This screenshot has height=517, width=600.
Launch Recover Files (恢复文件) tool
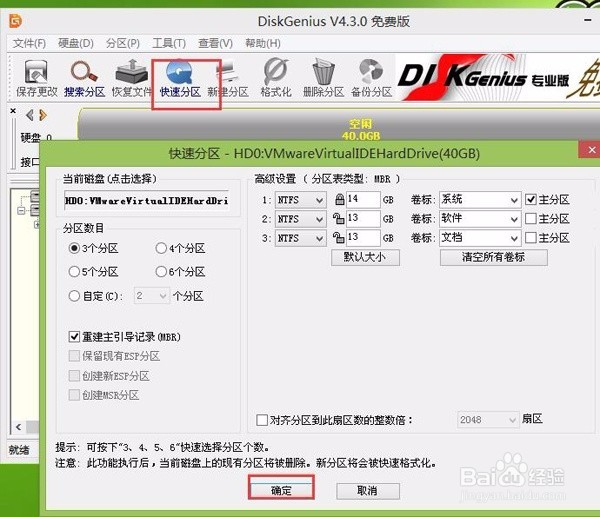[132, 78]
